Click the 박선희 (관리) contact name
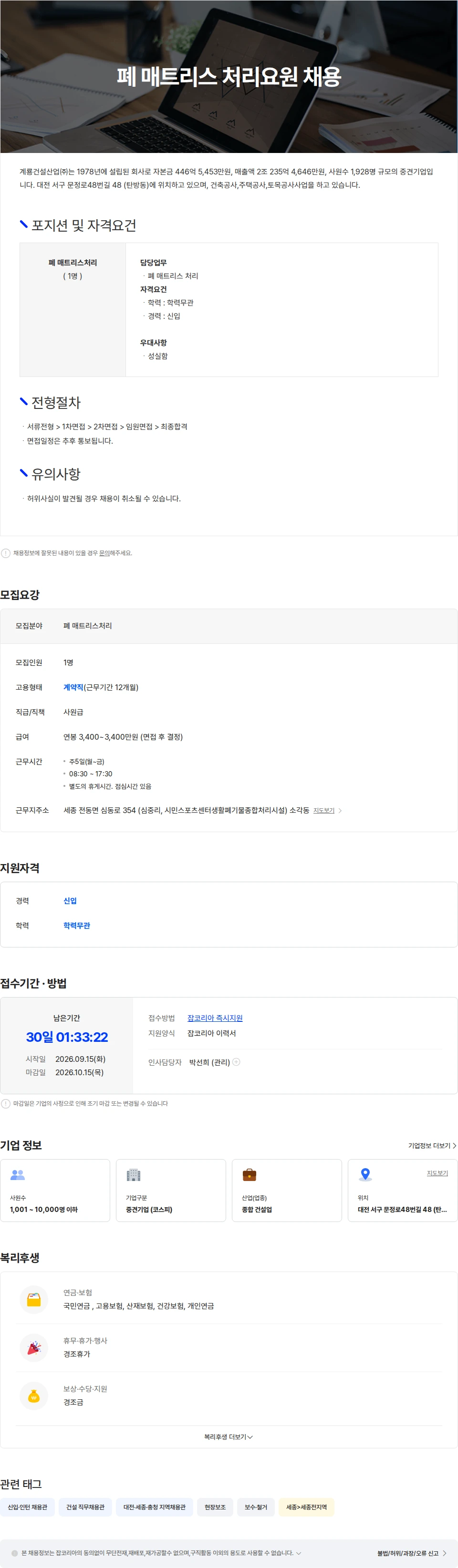 [x=209, y=1062]
